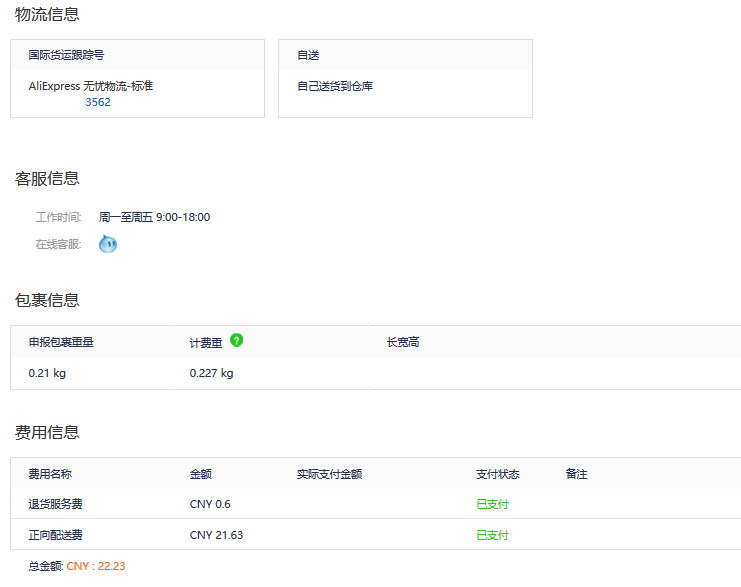Viewport: 741px width, 587px height.
Task: Click the online customer service chat icon
Action: (x=108, y=244)
